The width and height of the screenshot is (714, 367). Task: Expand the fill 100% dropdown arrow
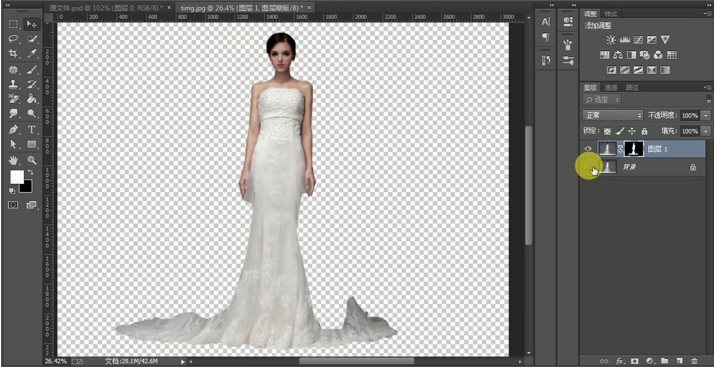pyautogui.click(x=706, y=131)
